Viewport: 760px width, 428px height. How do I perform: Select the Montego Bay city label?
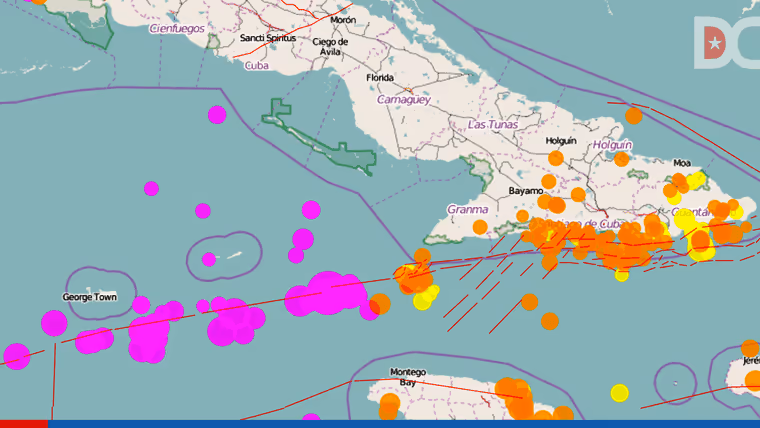click(x=408, y=377)
